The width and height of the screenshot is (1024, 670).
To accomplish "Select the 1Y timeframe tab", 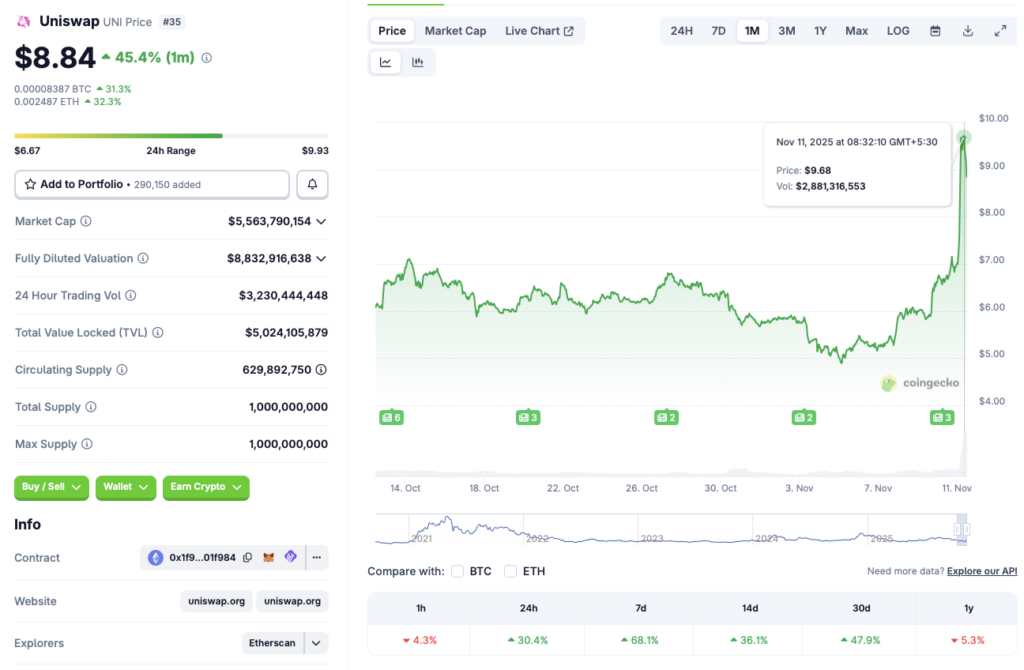I will point(820,31).
